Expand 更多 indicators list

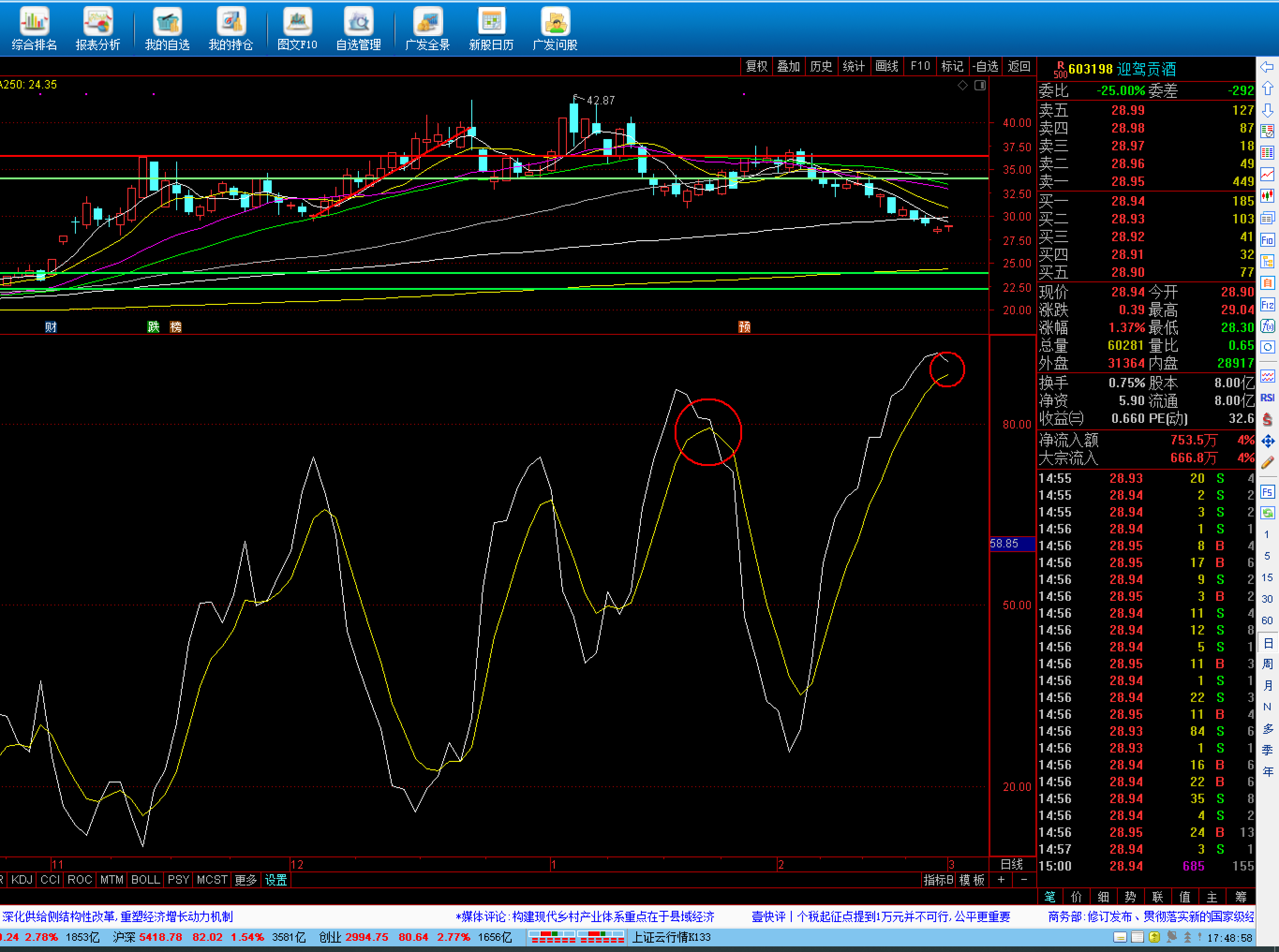click(x=245, y=880)
